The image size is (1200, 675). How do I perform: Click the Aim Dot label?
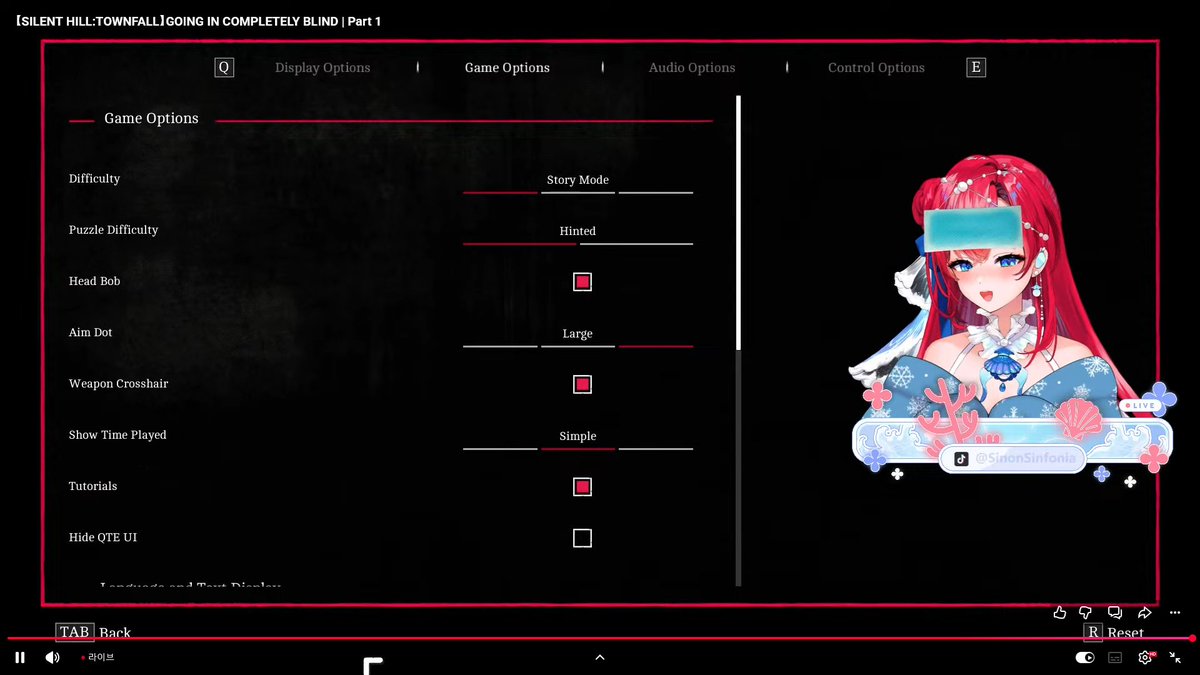(90, 332)
